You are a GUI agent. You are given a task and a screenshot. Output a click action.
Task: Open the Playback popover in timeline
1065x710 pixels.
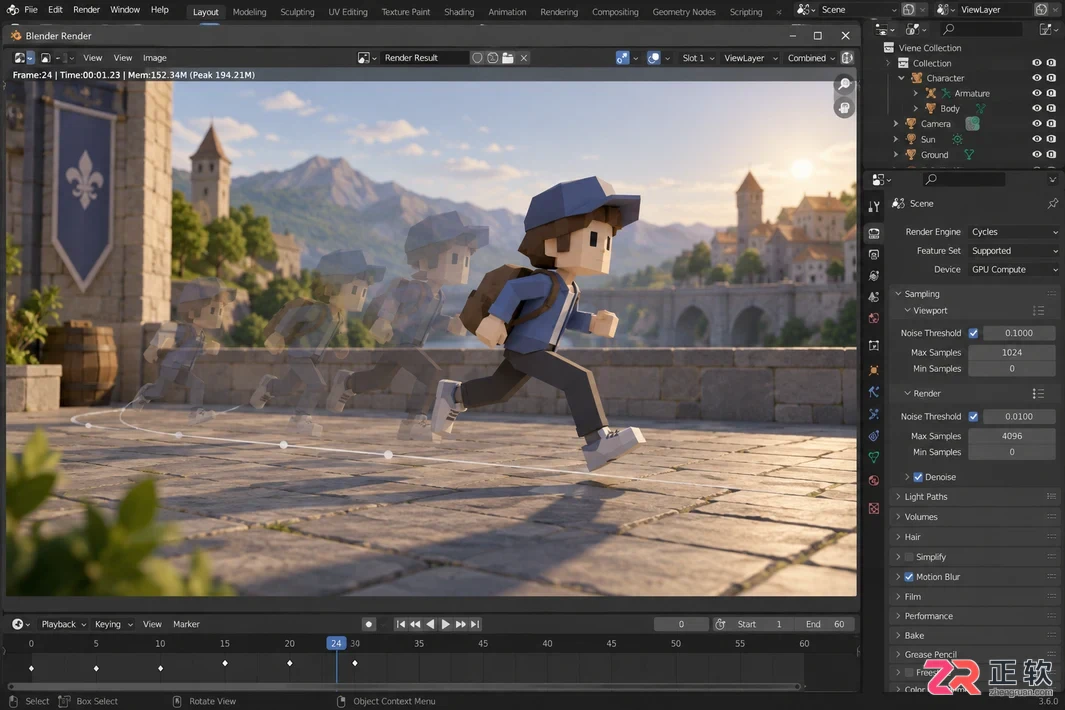tap(64, 624)
